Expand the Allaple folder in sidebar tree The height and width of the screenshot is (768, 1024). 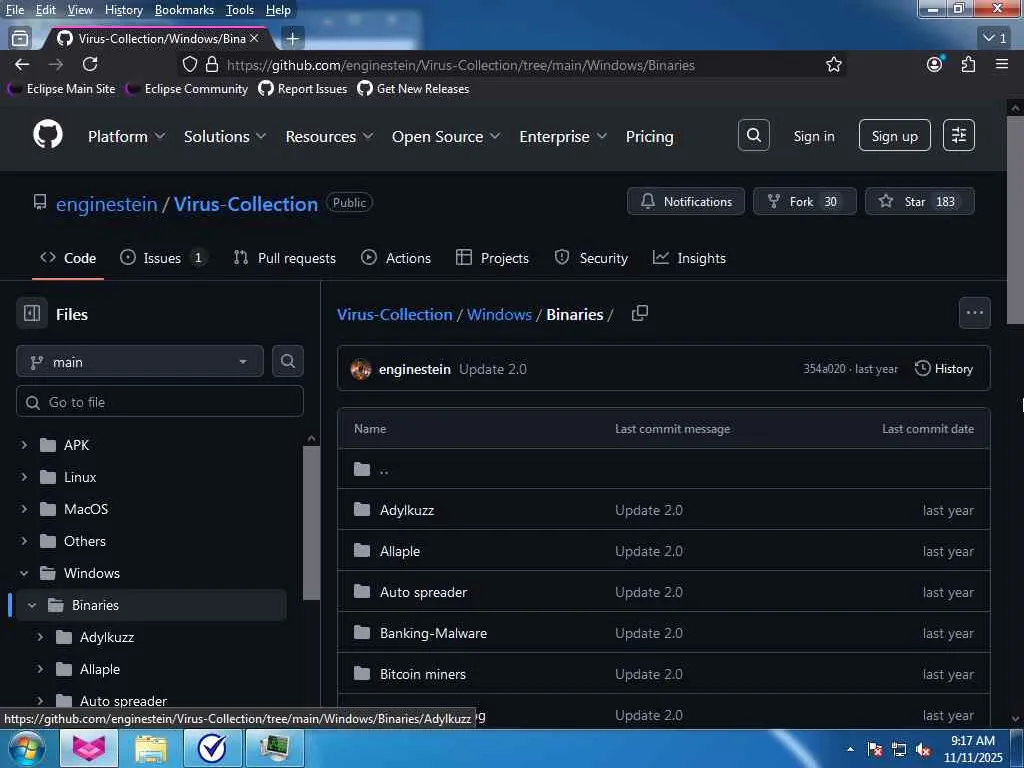point(40,669)
